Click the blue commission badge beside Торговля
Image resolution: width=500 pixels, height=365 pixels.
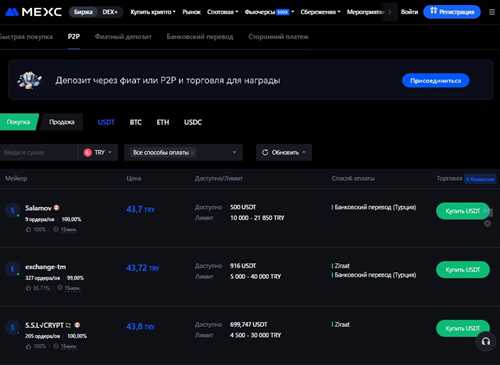(480, 179)
